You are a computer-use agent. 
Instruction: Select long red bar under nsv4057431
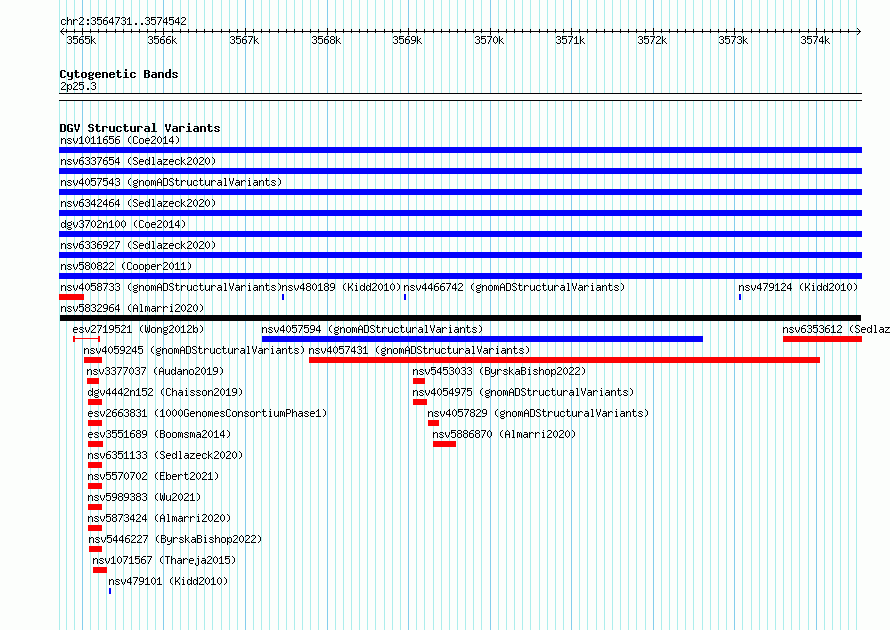(565, 360)
